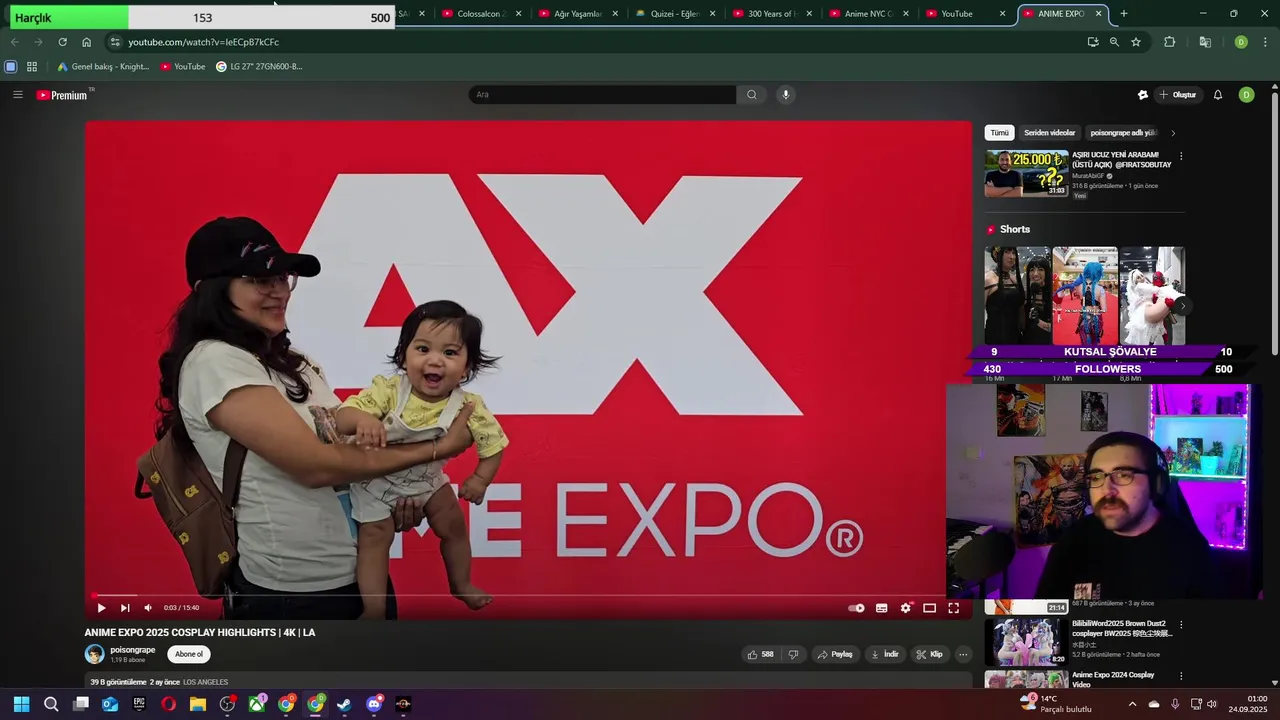Skip to the next video
The height and width of the screenshot is (720, 1280).
125,608
